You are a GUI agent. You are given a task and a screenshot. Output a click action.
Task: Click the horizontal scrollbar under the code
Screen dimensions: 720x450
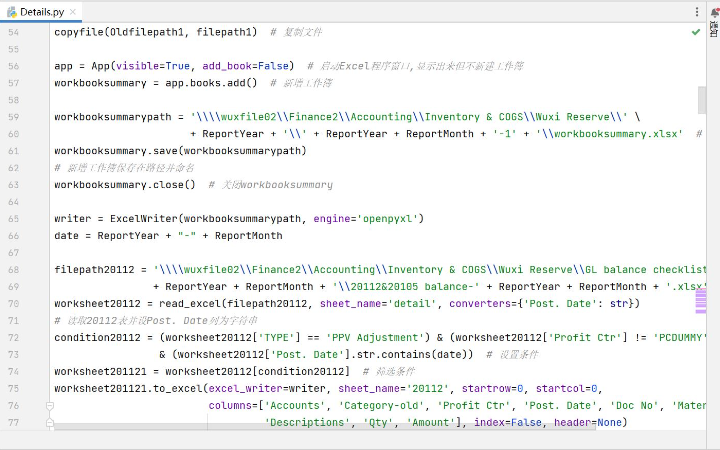(325, 427)
